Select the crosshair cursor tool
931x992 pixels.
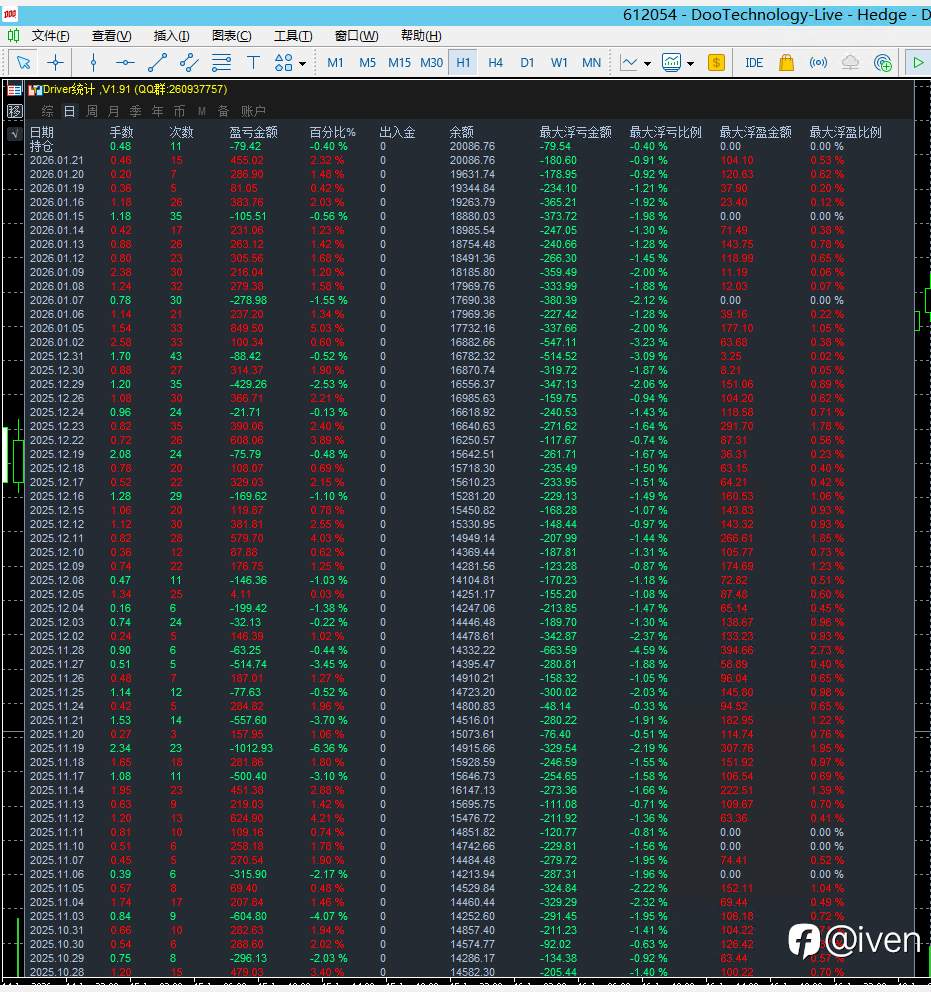pos(56,63)
